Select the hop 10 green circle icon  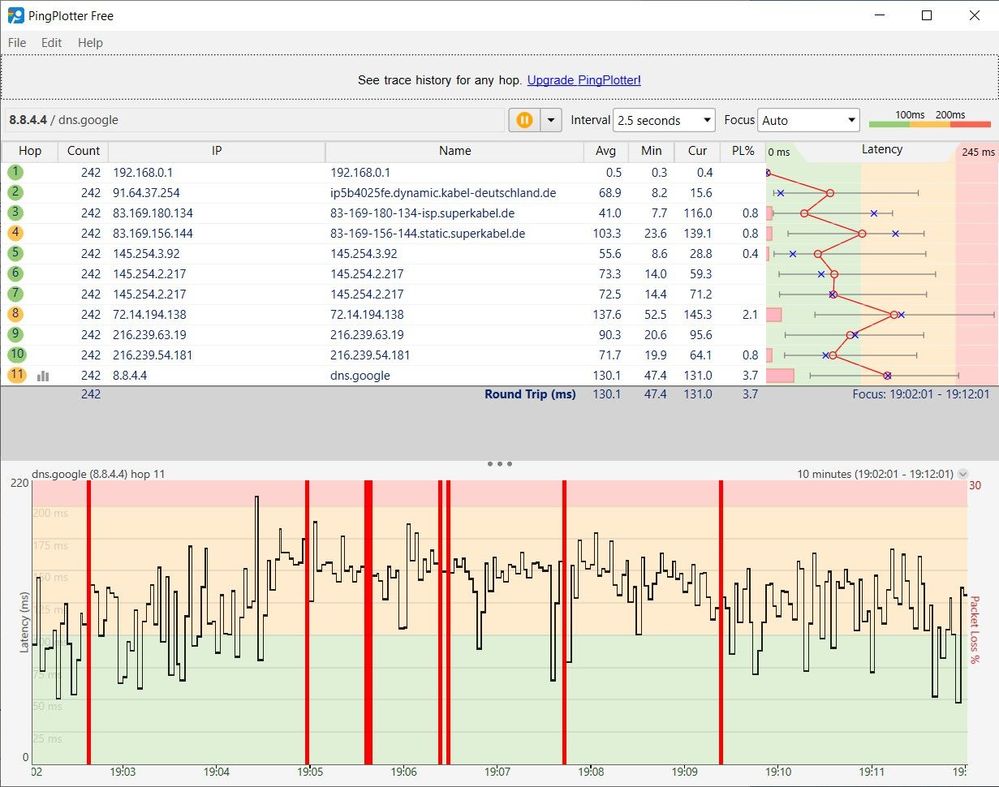[x=17, y=355]
